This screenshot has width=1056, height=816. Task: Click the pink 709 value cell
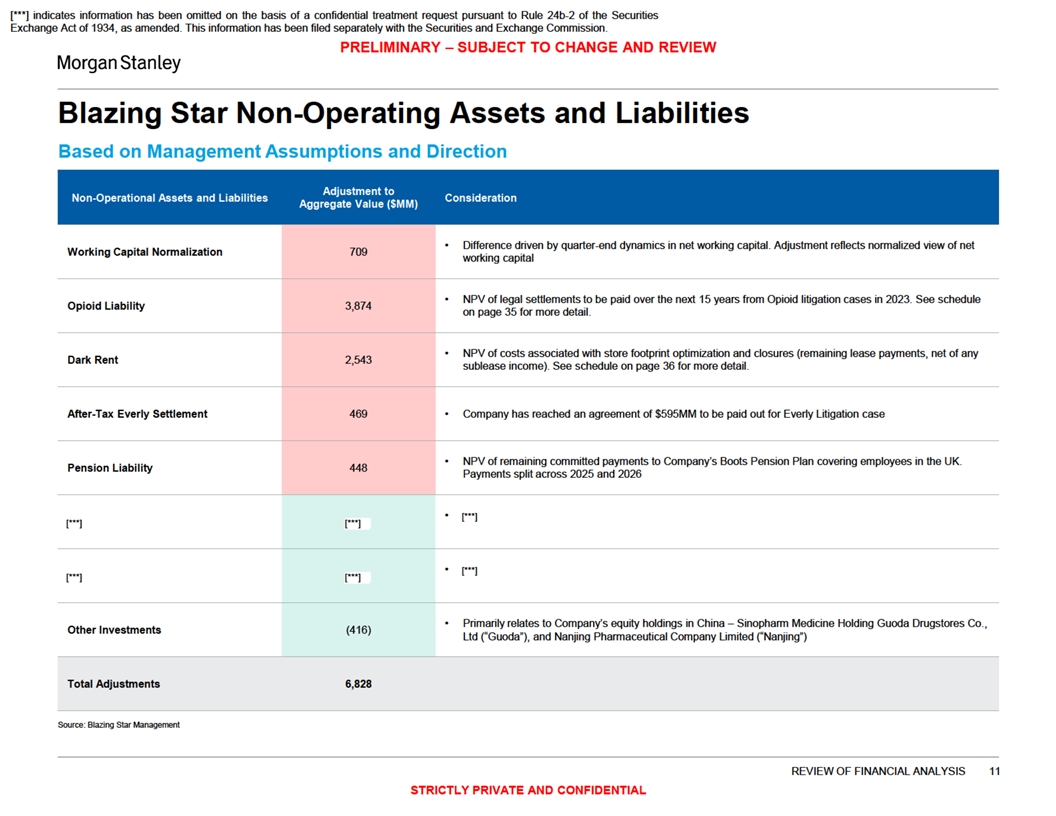[358, 252]
